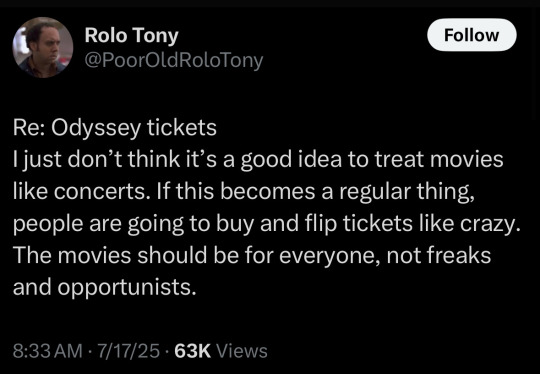540x374 pixels.
Task: Click the line starting I just don't think
Action: coord(258,160)
